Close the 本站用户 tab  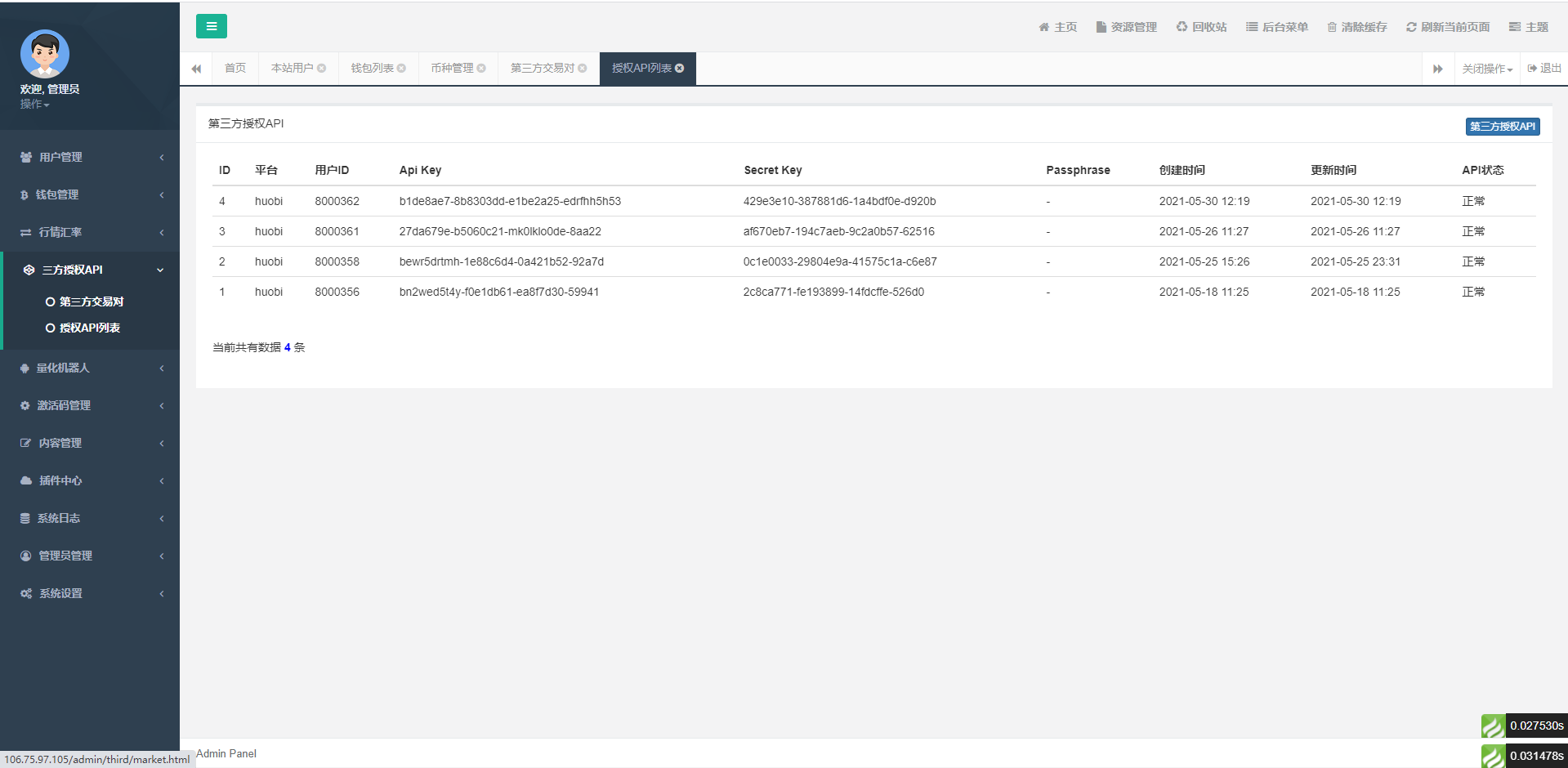pos(322,69)
